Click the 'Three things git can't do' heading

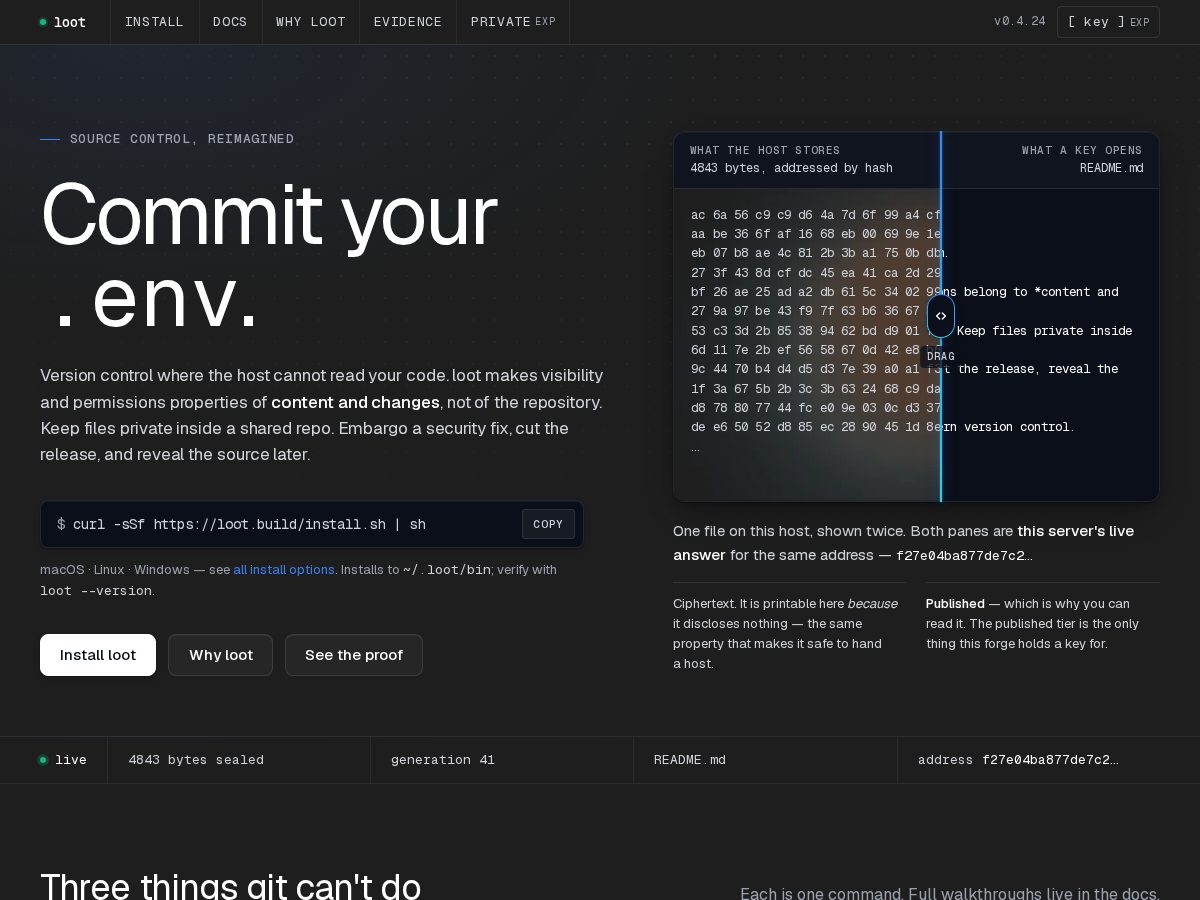coord(230,887)
